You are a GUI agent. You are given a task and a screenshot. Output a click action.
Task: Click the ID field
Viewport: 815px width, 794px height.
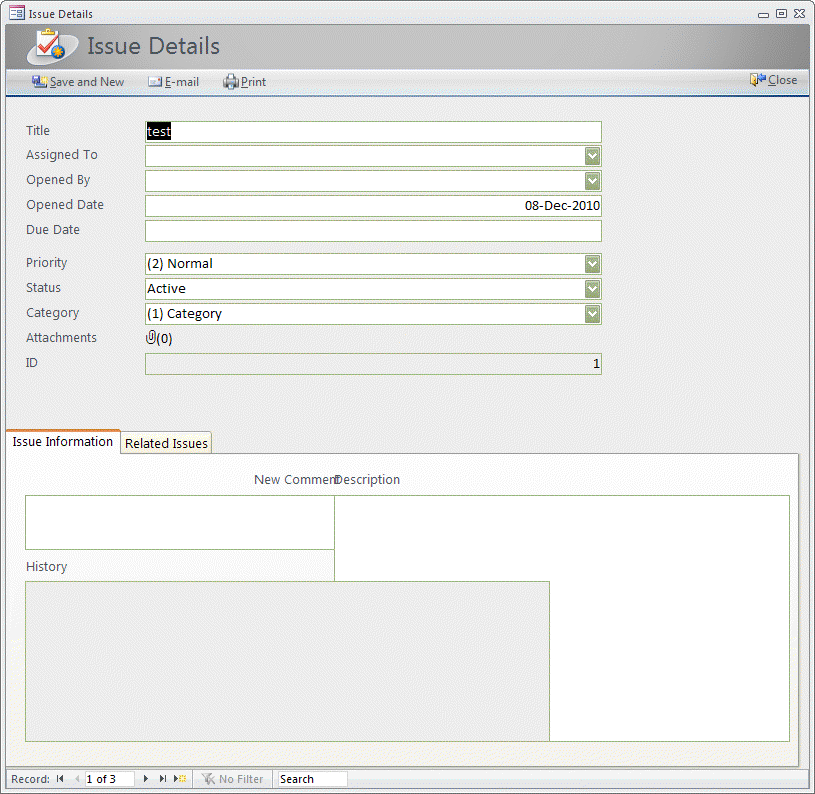click(373, 364)
